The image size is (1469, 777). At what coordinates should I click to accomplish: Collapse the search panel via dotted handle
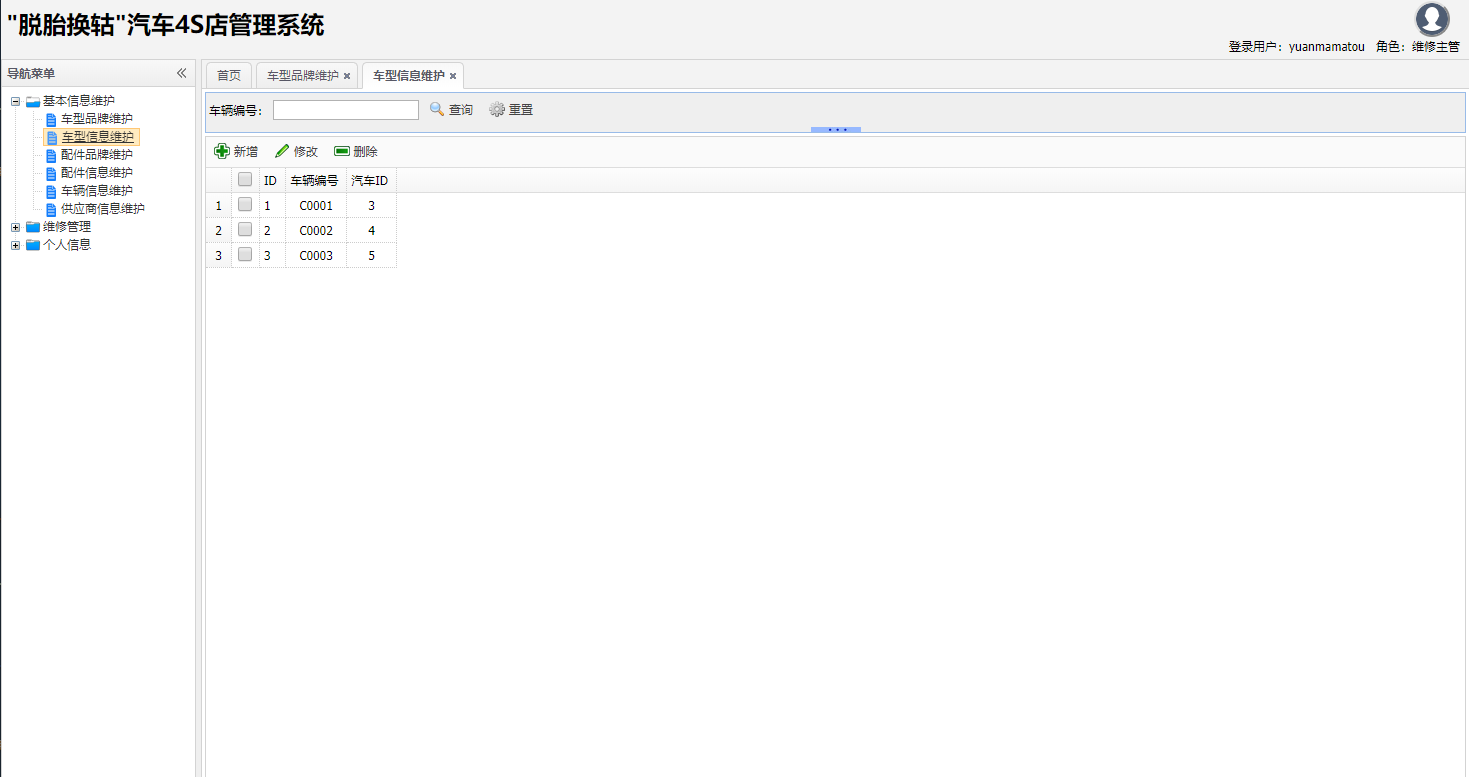pyautogui.click(x=836, y=129)
